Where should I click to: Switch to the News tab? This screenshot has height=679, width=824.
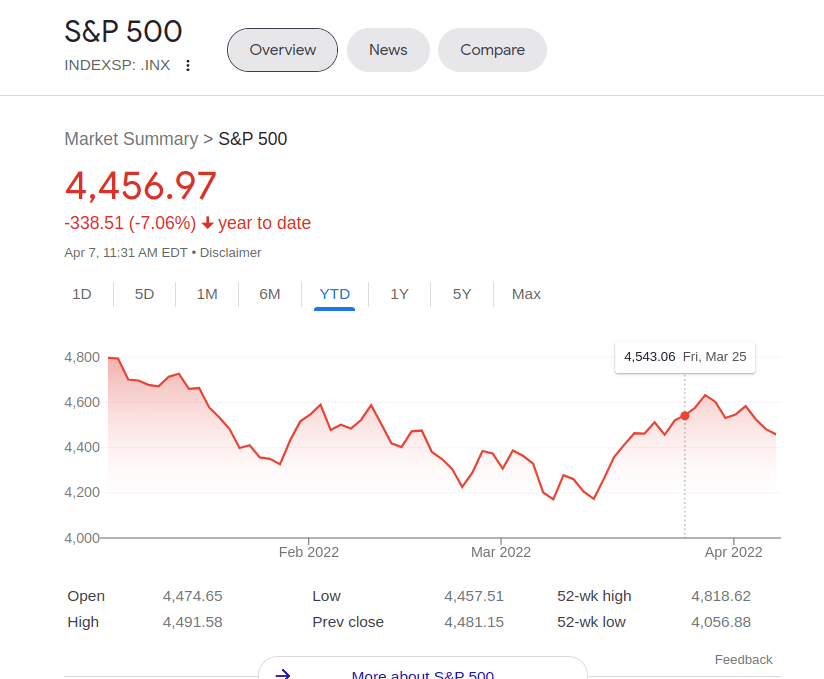point(388,50)
